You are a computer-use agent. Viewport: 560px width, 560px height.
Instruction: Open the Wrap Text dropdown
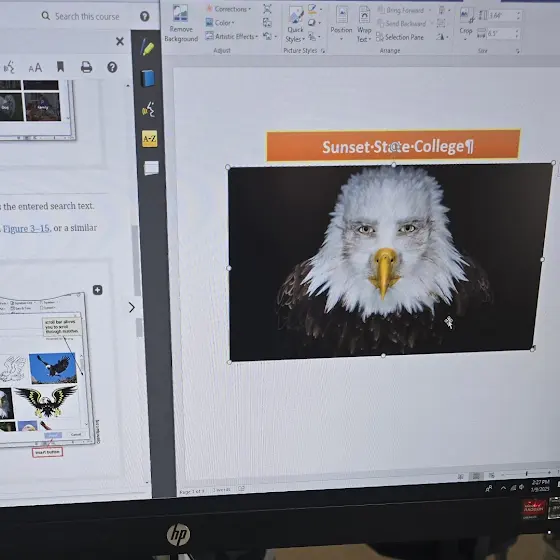364,24
